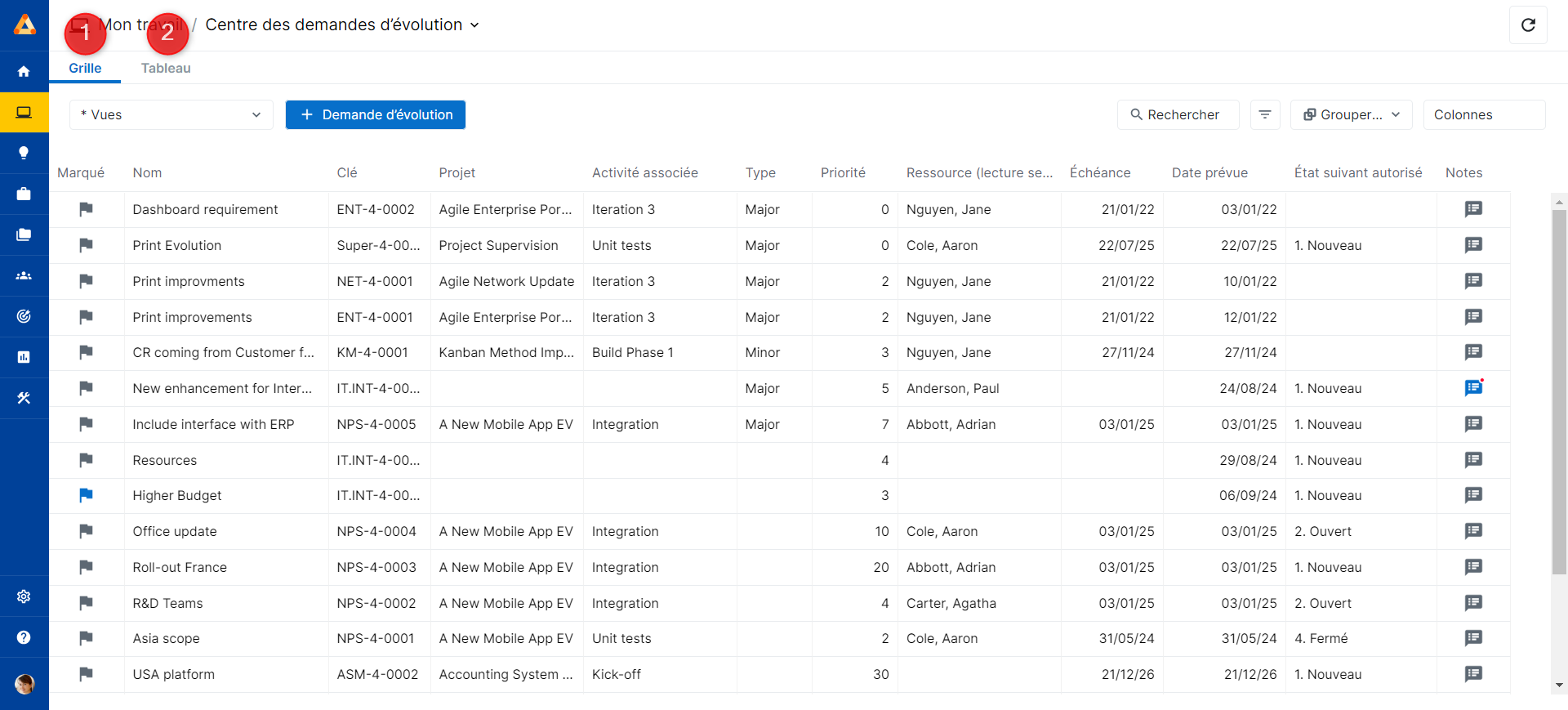Click the refresh button at top right

(x=1528, y=25)
